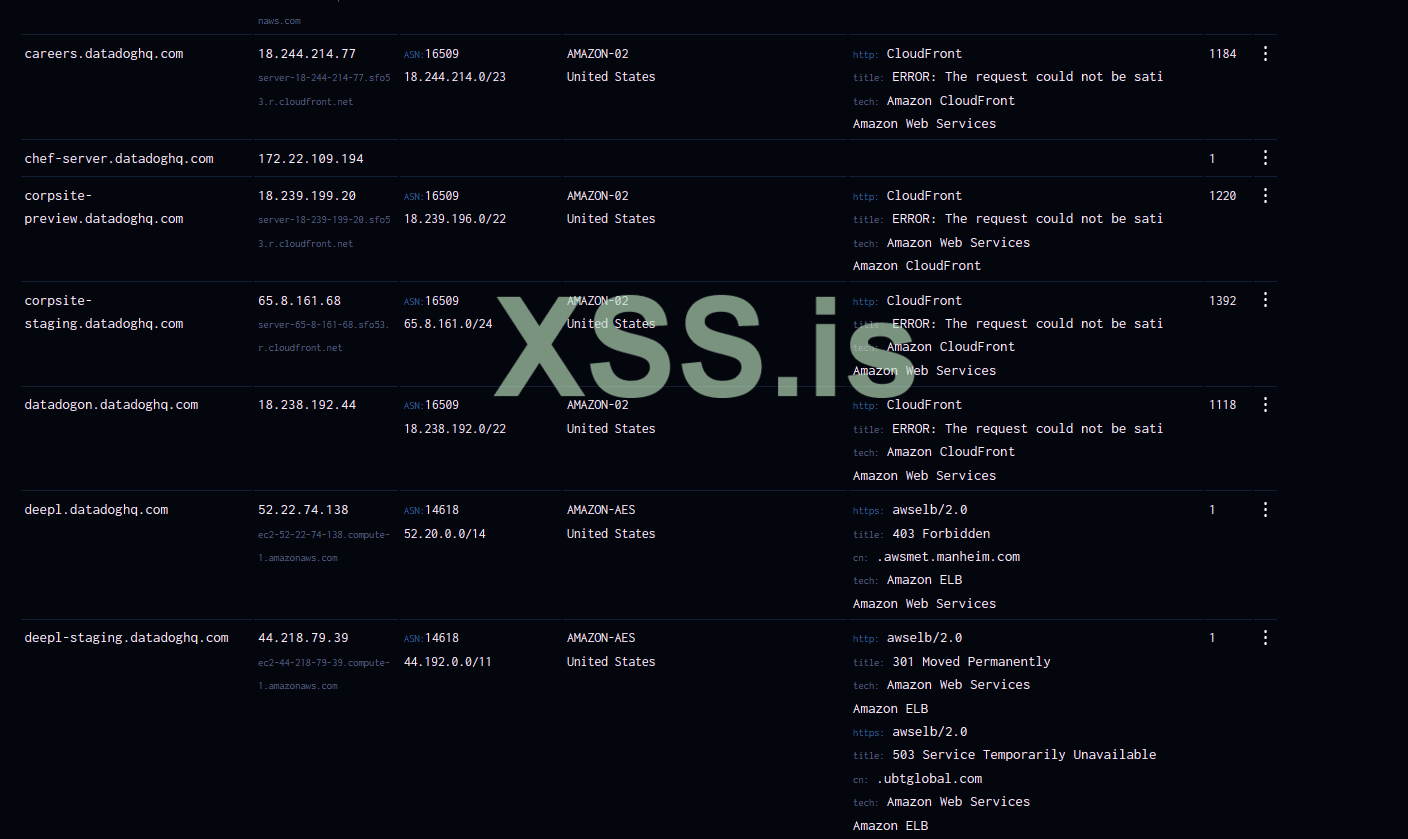Click United States in the deepl.datadoghq.com row

[611, 534]
